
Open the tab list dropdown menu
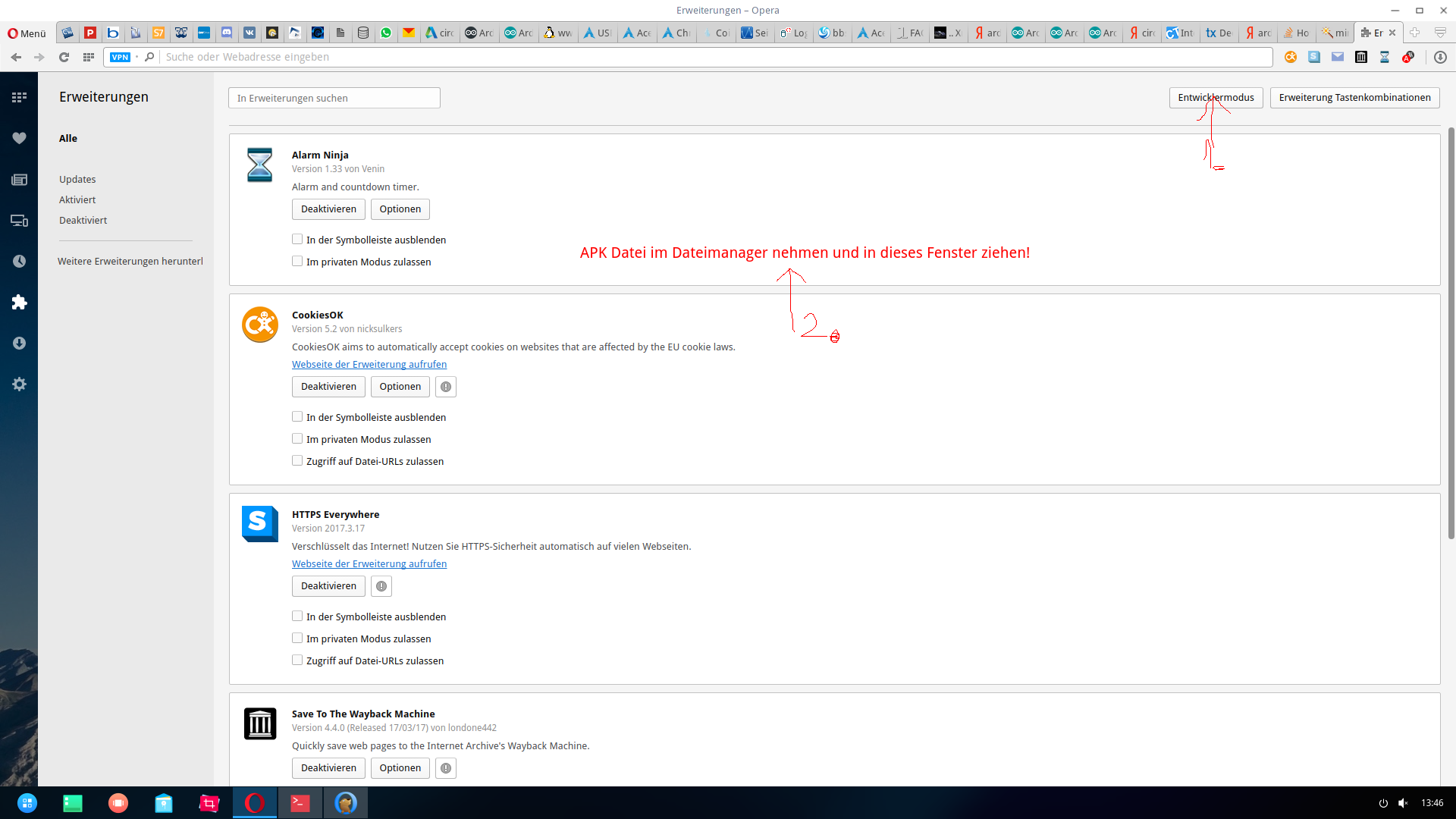(x=1440, y=33)
